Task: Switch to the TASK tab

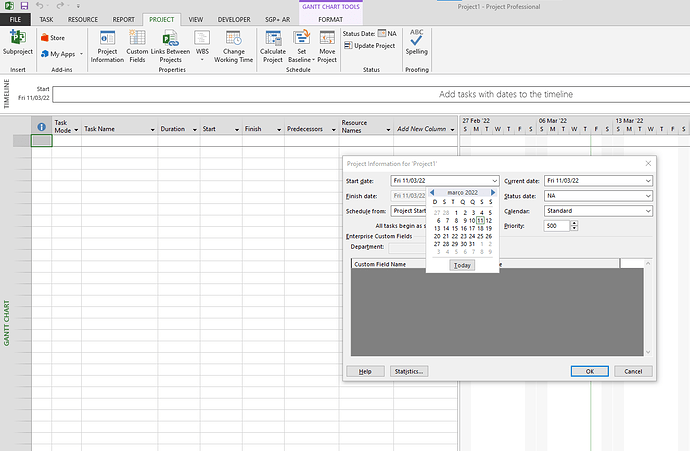Action: click(46, 19)
